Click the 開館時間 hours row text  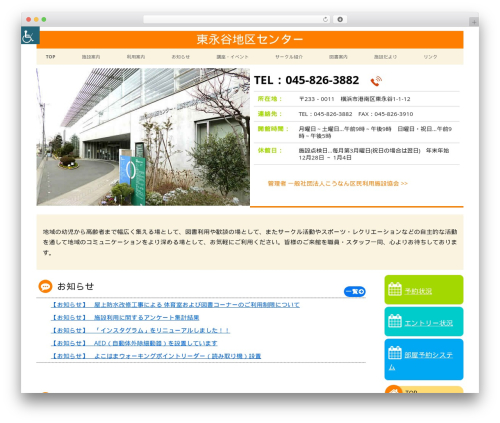pyautogui.click(x=375, y=132)
